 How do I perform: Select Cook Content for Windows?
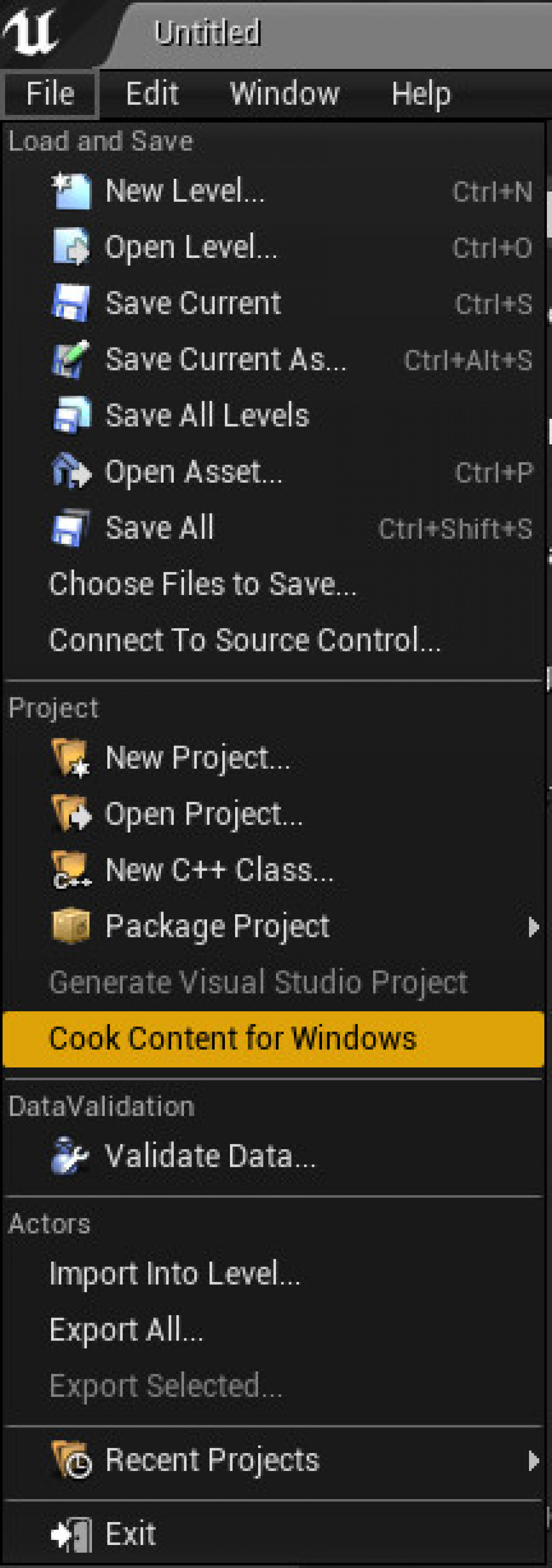click(273, 1038)
